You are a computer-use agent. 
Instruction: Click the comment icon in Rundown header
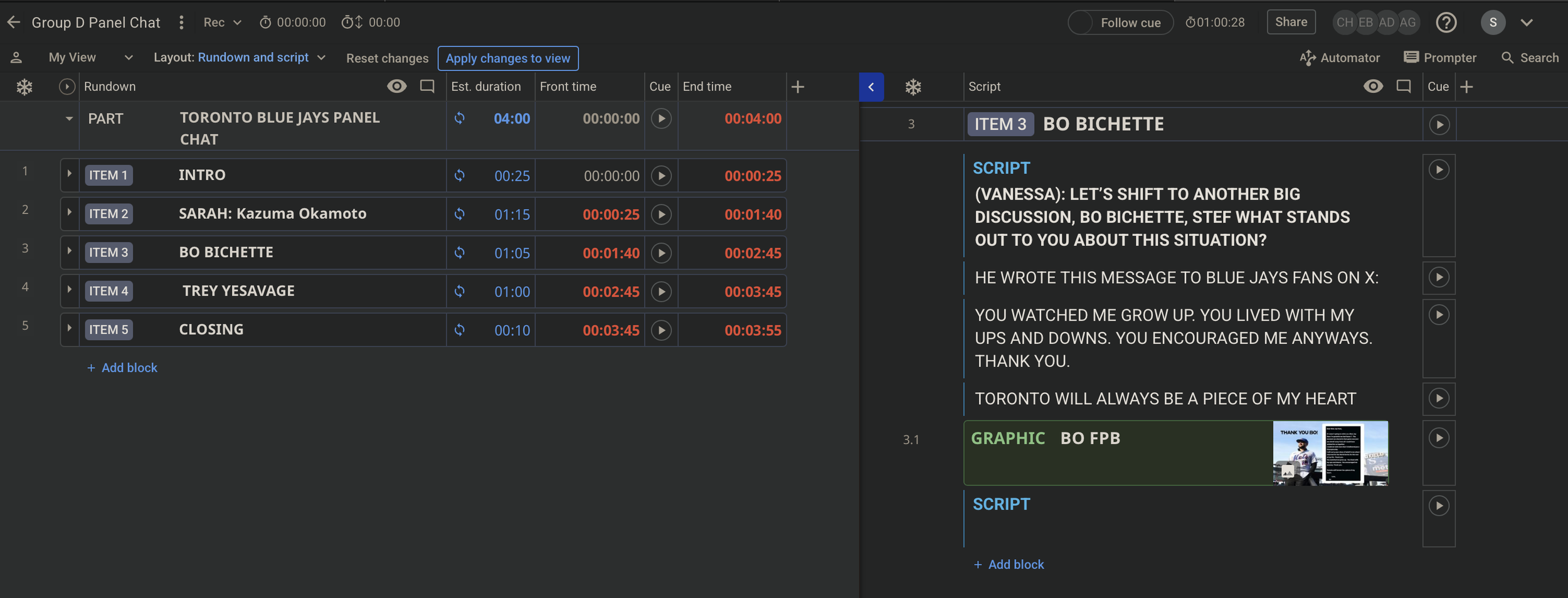tap(427, 87)
